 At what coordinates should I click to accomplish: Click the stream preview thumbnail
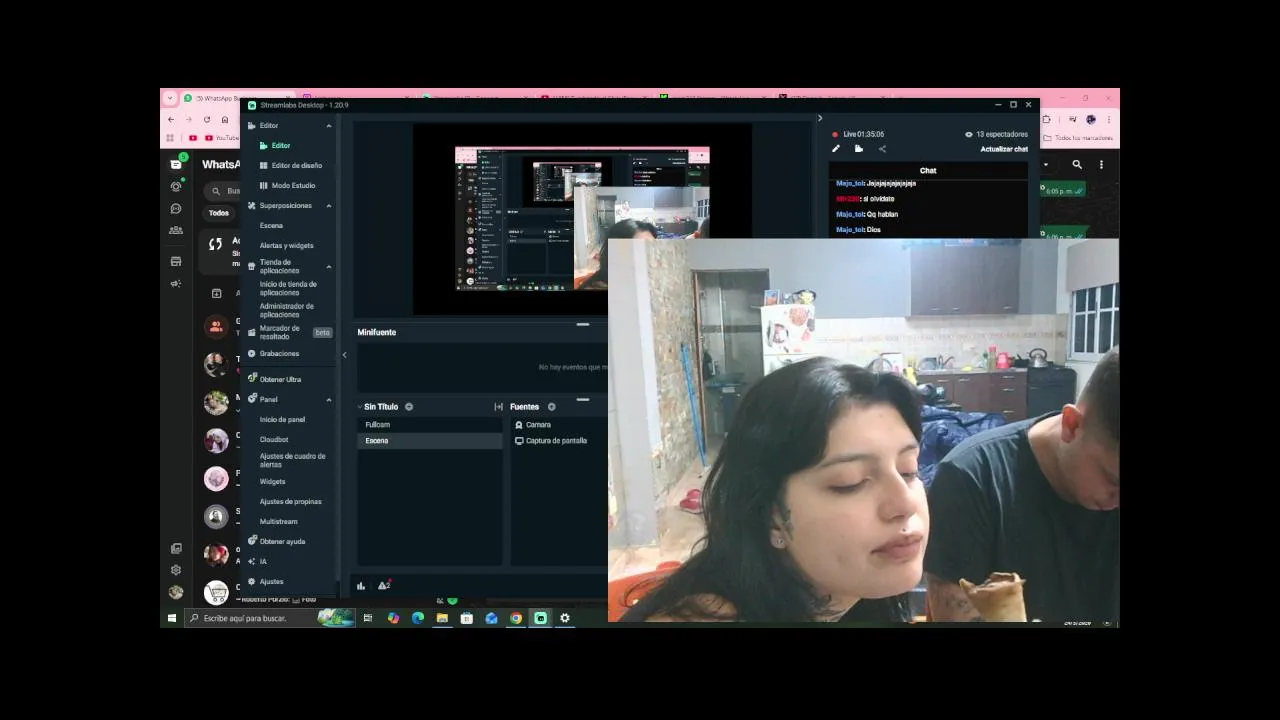coord(582,218)
